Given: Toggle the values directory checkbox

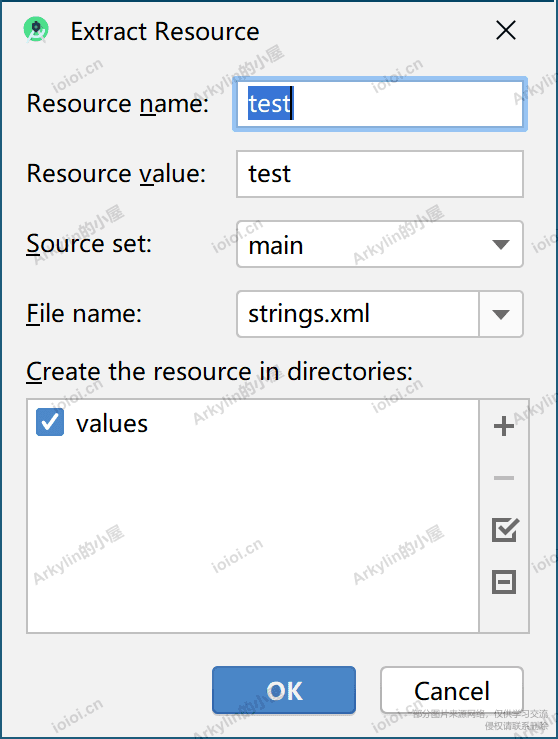Looking at the screenshot, I should click(x=50, y=422).
